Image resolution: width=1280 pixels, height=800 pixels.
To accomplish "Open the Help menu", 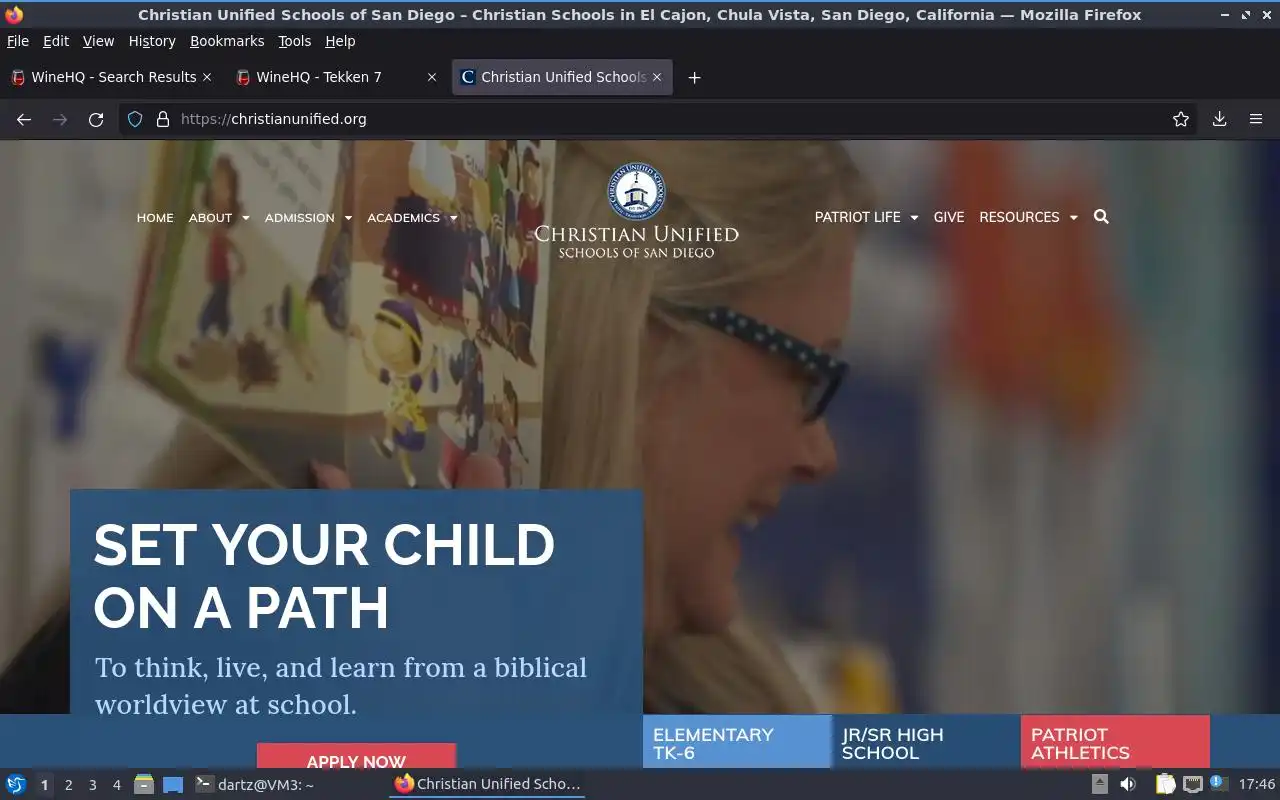I will 340,41.
